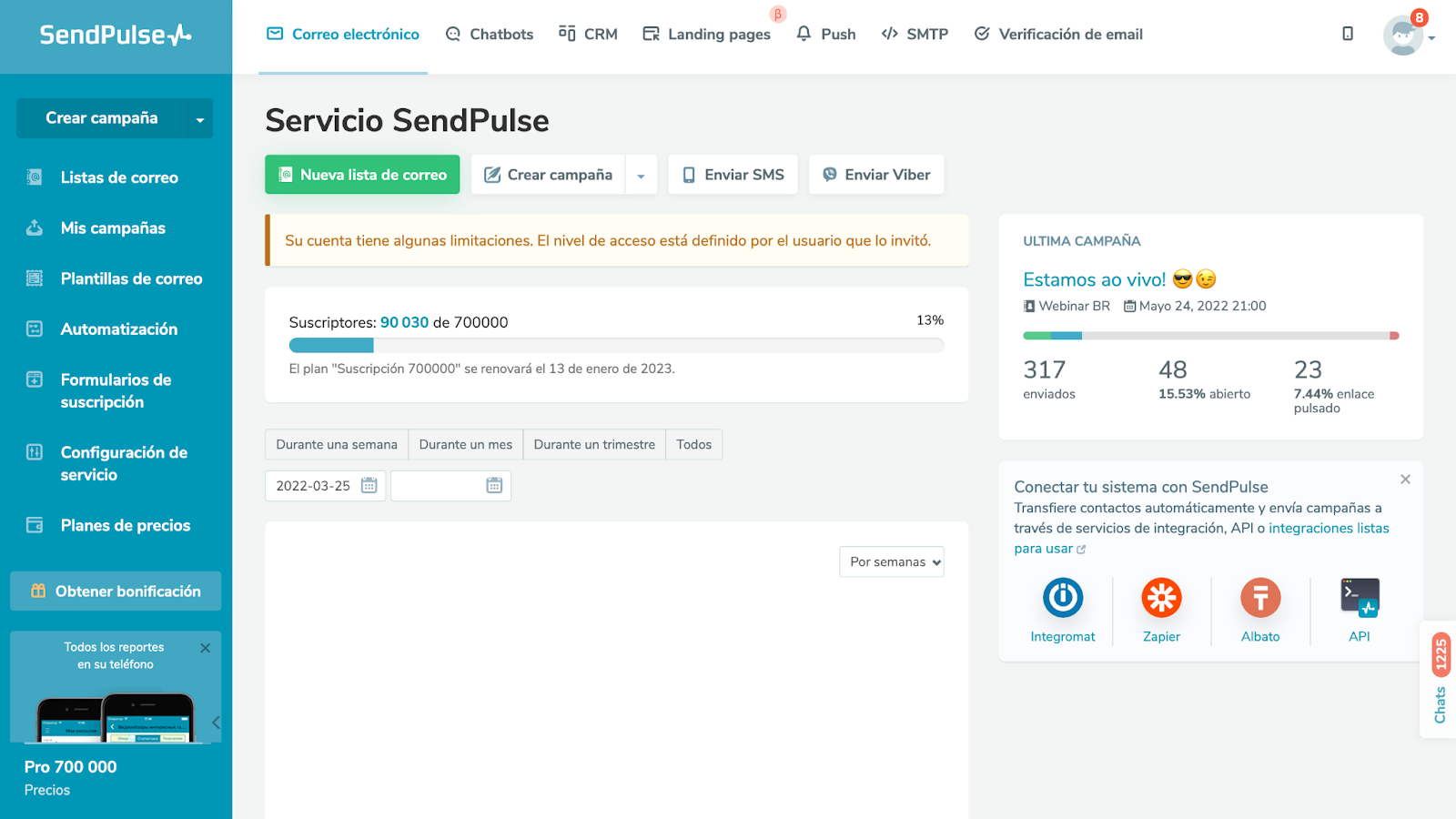The width and height of the screenshot is (1456, 819).
Task: Click the subscribers usage progress bar
Action: point(616,346)
